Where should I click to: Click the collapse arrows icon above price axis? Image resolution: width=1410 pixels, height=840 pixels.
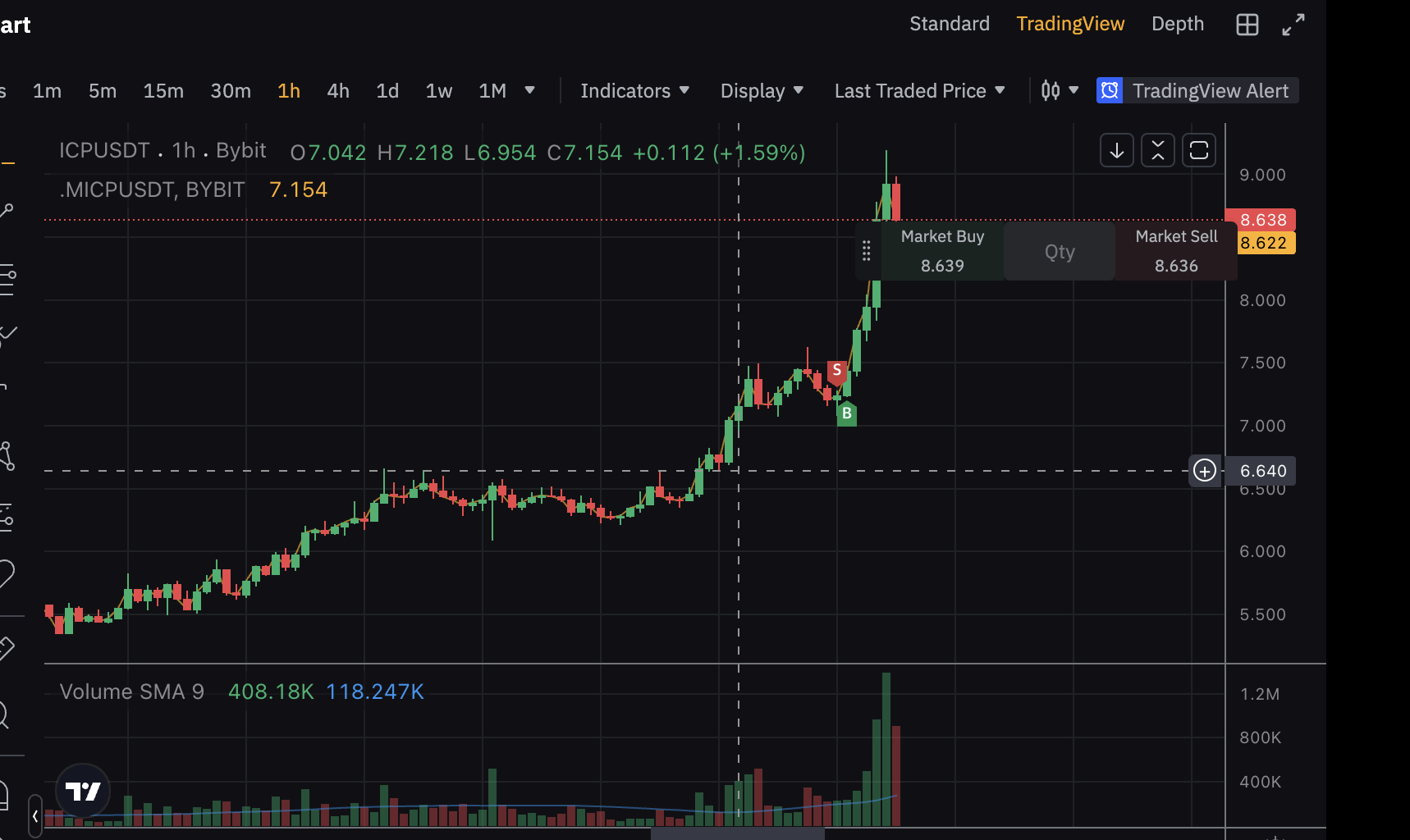click(1157, 150)
